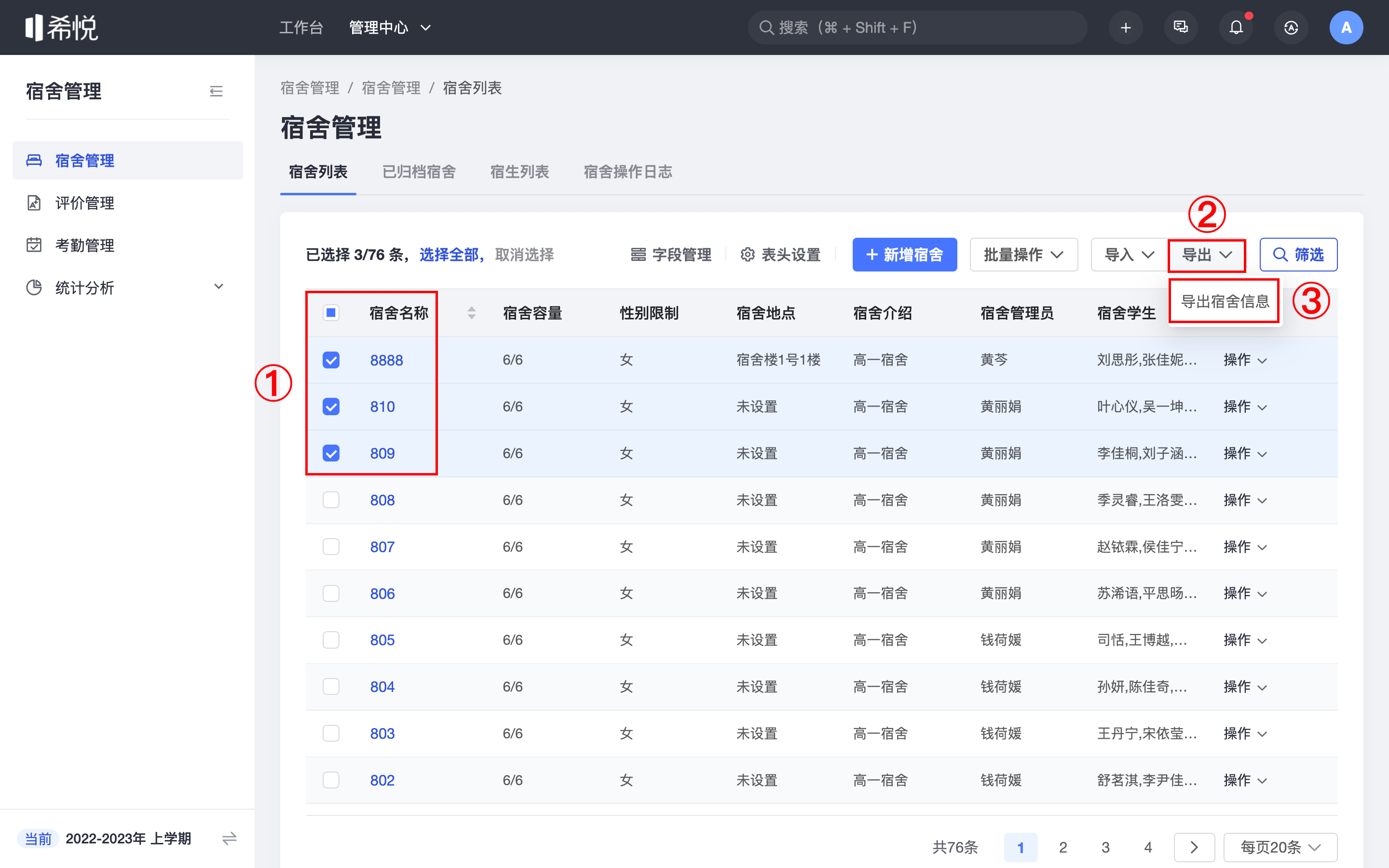Click the 评价管理 document icon
The image size is (1389, 868).
click(34, 203)
